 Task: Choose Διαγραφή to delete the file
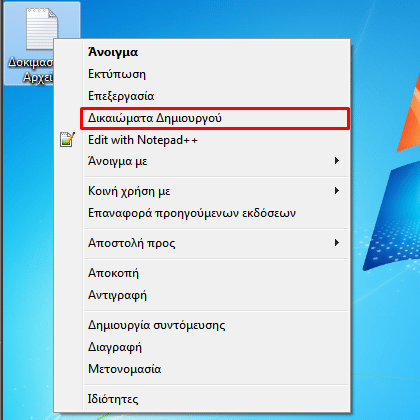[115, 347]
